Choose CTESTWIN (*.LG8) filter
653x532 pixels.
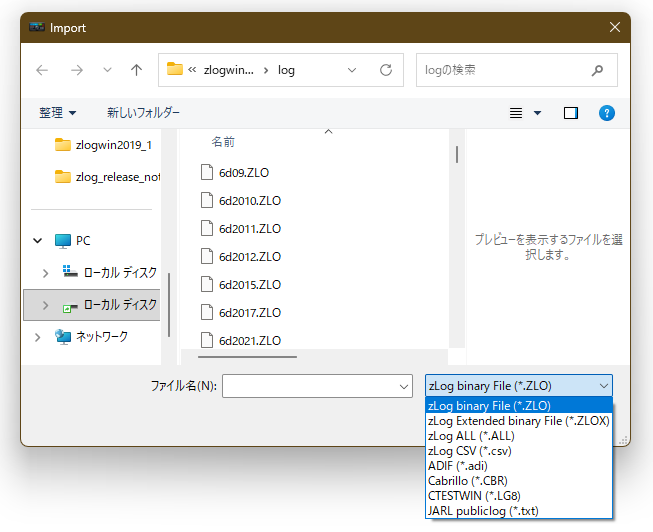pyautogui.click(x=518, y=496)
